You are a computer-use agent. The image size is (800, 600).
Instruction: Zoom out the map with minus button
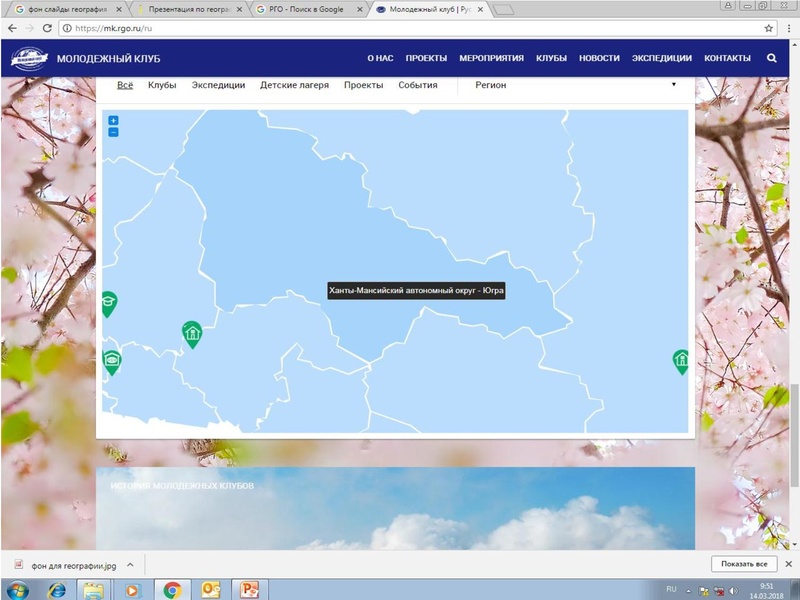pyautogui.click(x=113, y=132)
